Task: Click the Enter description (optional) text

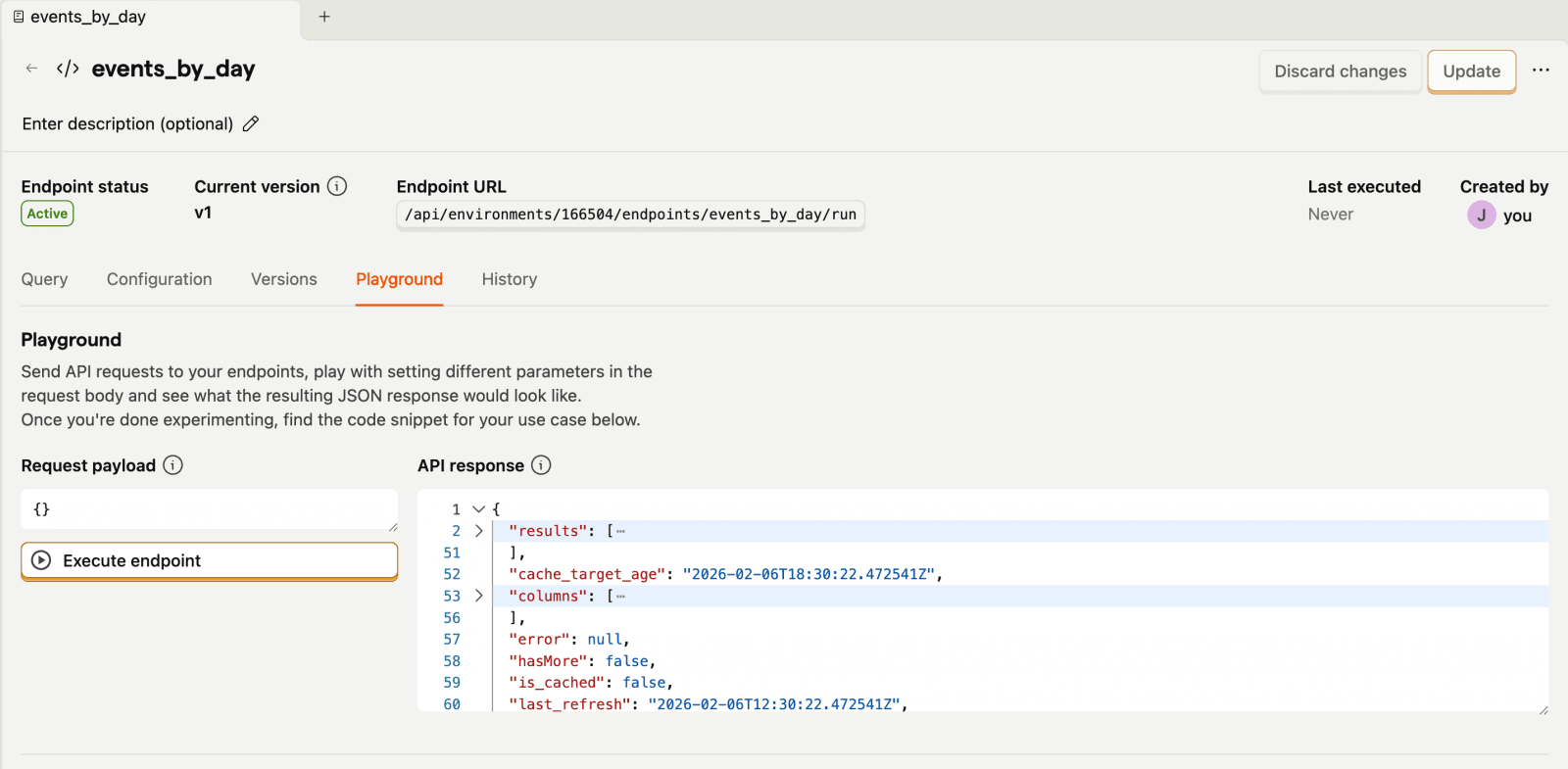Action: pos(127,123)
